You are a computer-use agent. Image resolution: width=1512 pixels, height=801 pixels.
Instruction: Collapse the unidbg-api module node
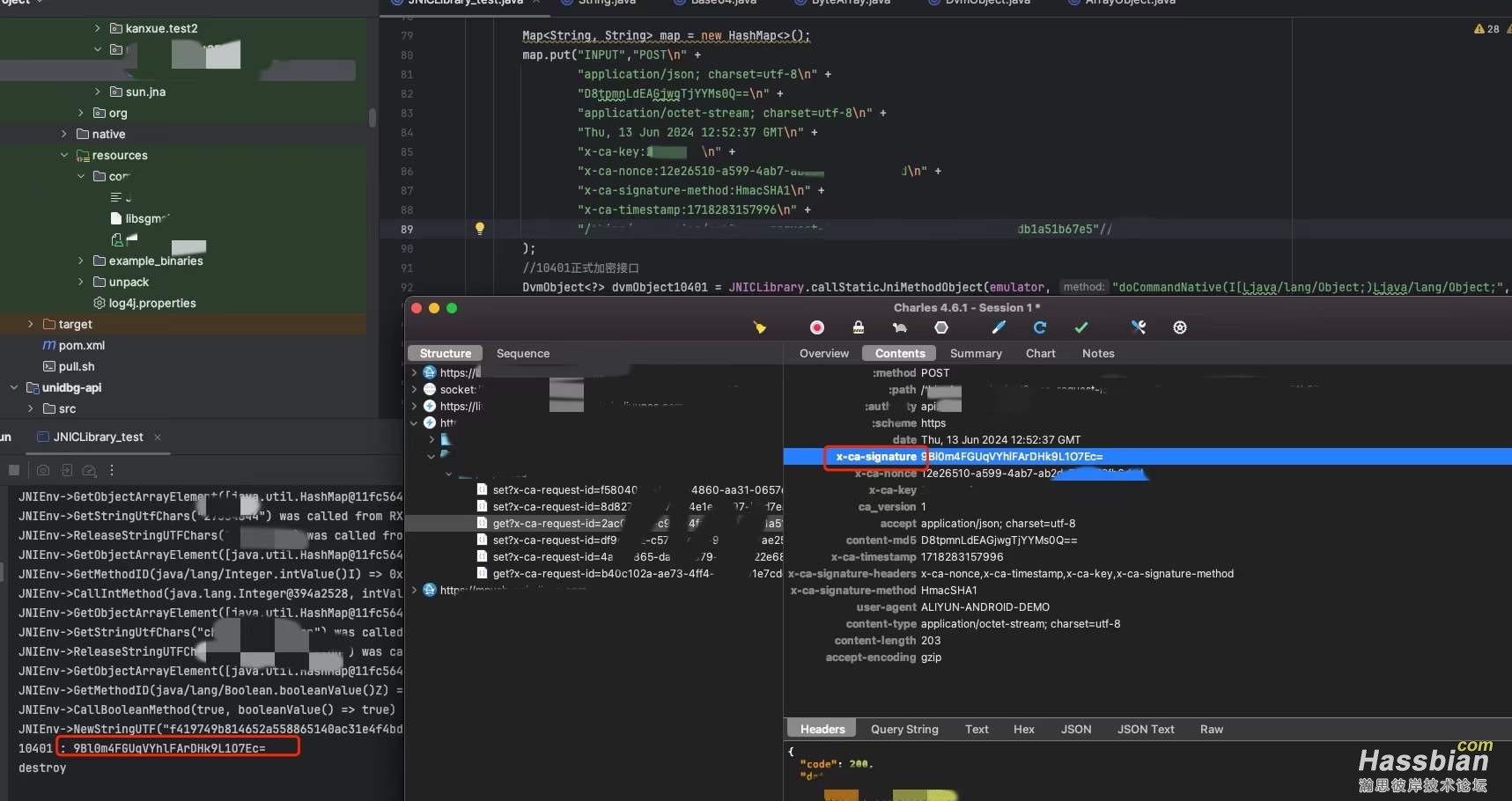click(14, 387)
